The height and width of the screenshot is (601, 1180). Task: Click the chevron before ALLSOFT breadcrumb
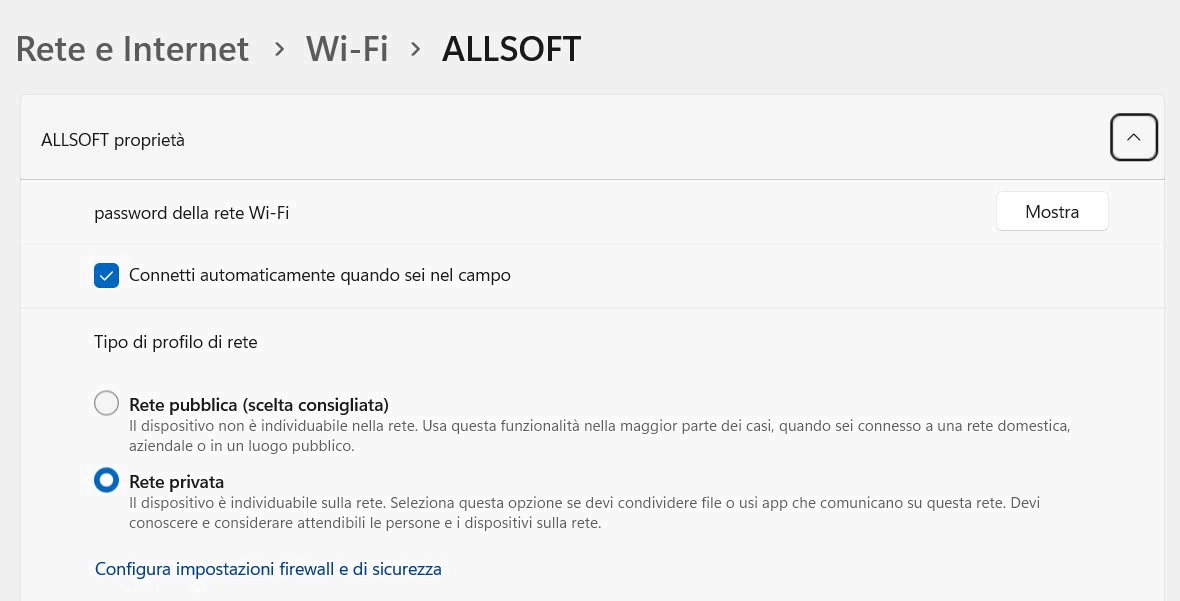[x=416, y=49]
